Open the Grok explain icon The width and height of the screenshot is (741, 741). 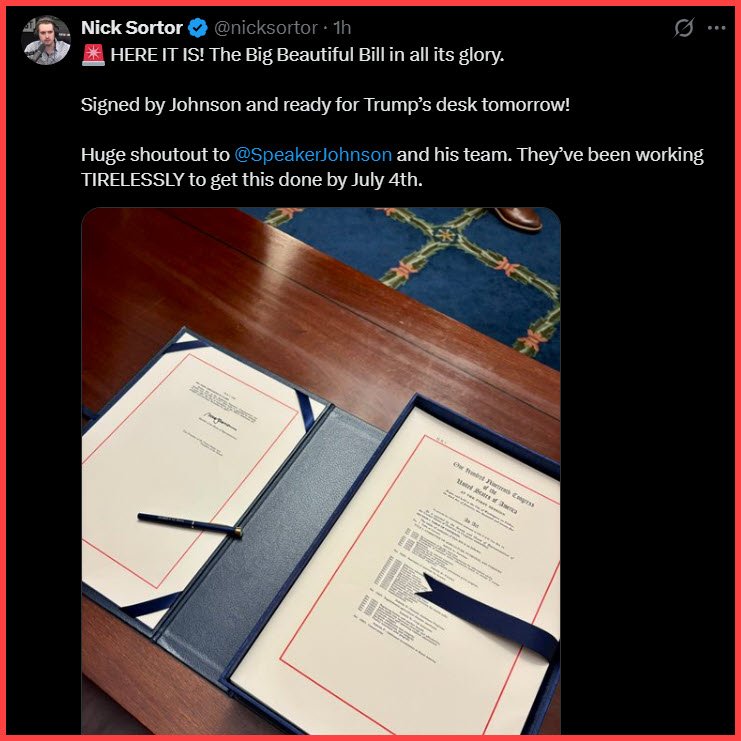[x=684, y=28]
